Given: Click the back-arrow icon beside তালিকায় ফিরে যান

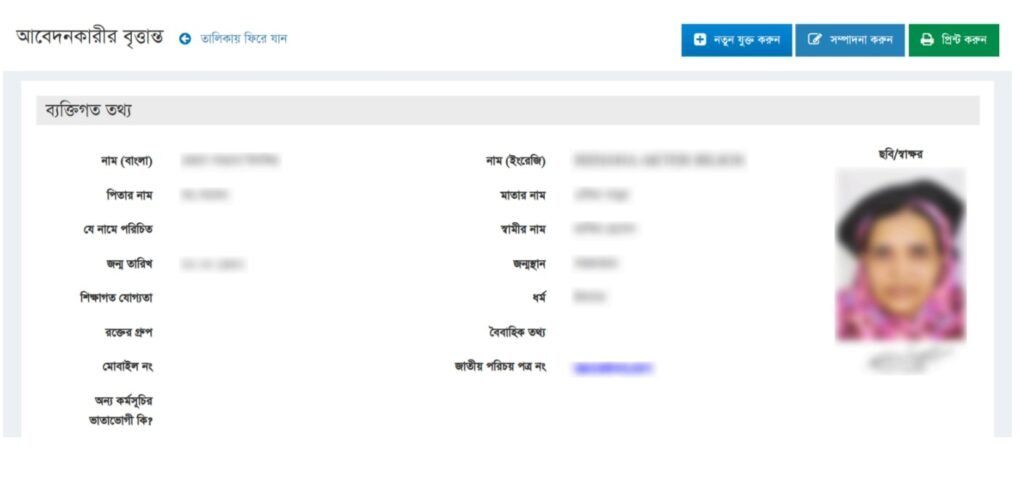Looking at the screenshot, I should [x=185, y=39].
